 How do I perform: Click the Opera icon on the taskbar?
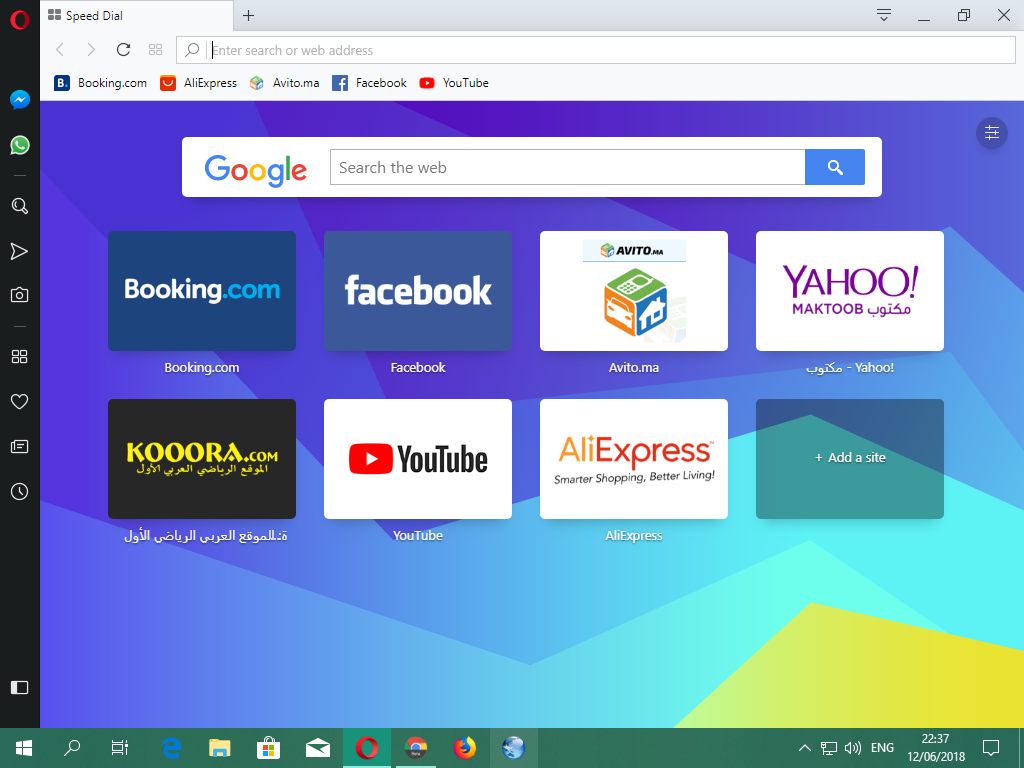tap(367, 748)
